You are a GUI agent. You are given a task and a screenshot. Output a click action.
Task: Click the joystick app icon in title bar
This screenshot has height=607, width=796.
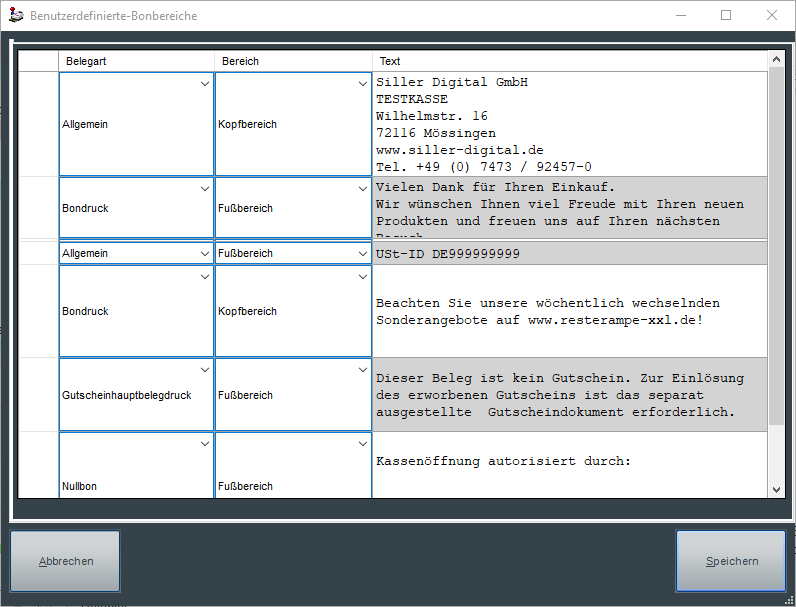click(15, 16)
